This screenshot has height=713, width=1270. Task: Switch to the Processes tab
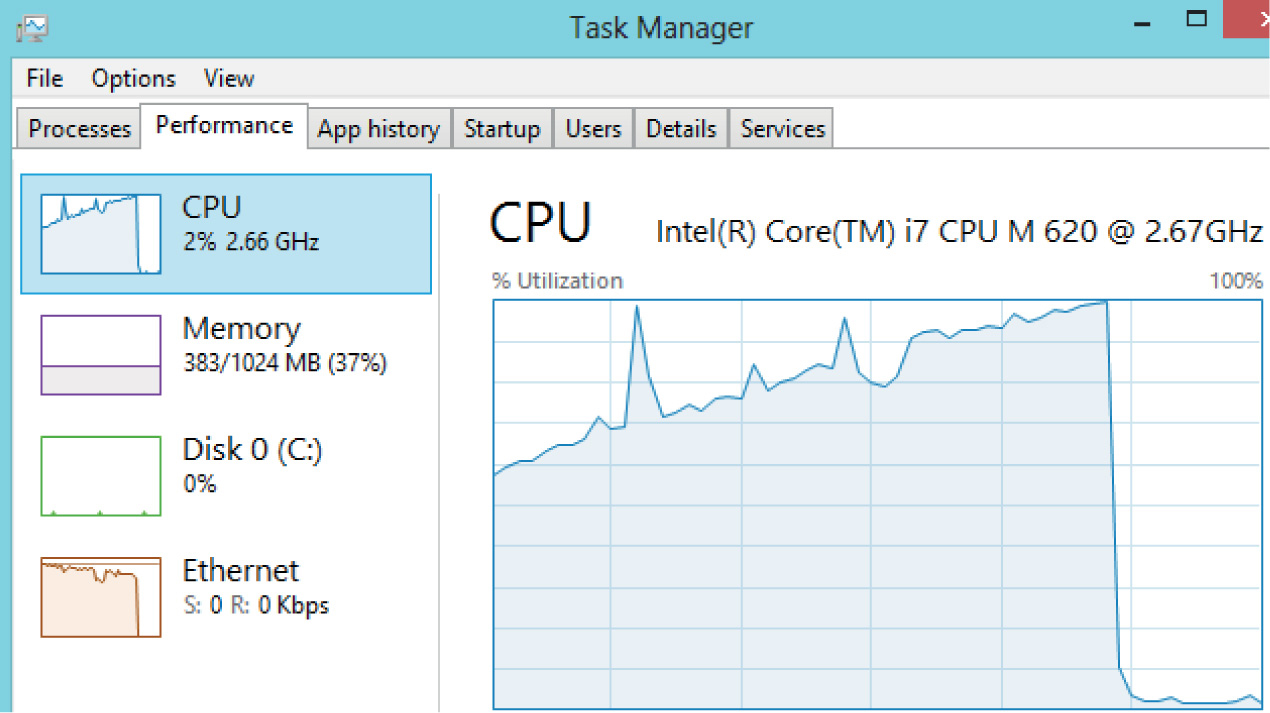pos(80,129)
